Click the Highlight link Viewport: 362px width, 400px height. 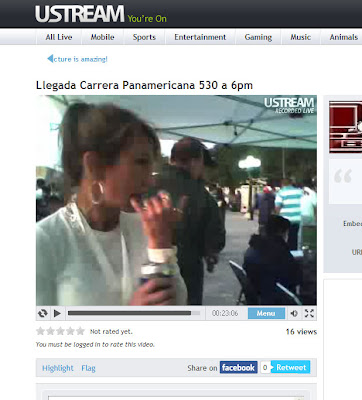click(x=58, y=368)
